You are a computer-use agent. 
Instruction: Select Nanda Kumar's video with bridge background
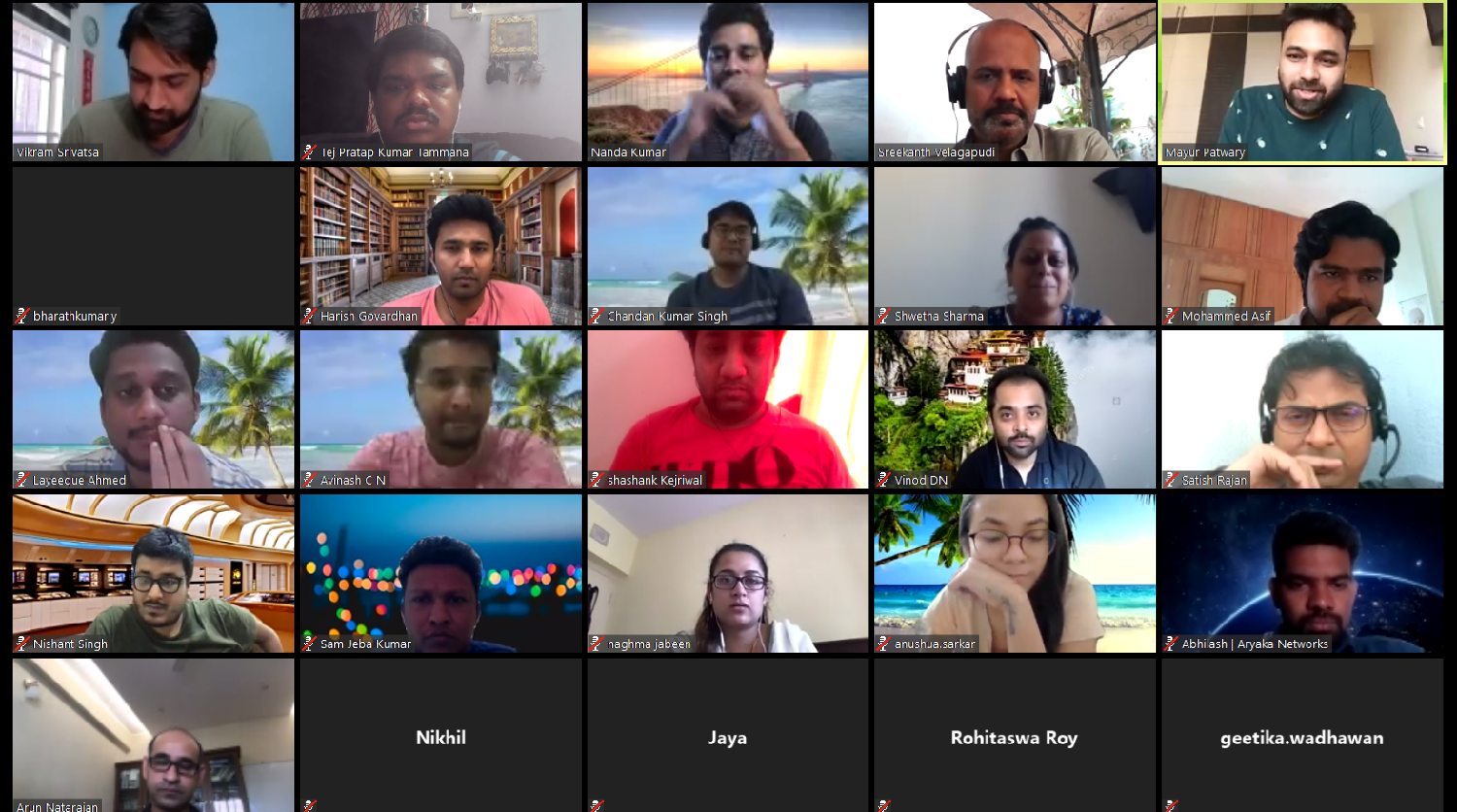[x=728, y=82]
